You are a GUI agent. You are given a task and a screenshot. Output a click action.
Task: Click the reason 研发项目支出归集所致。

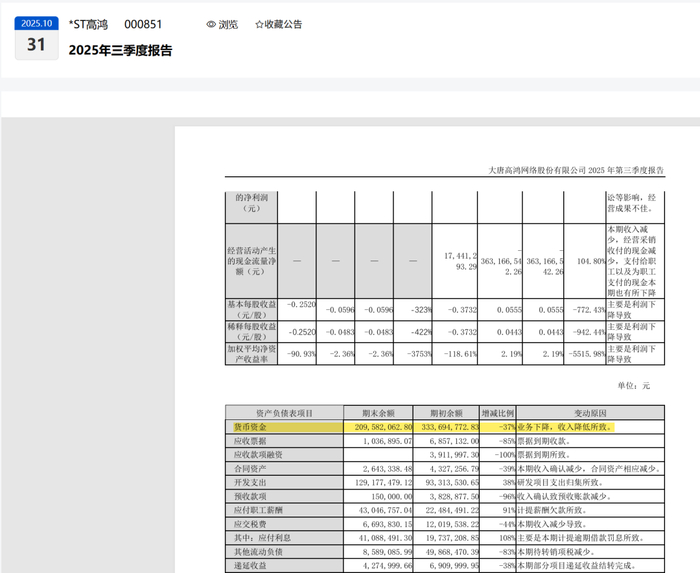[561, 482]
